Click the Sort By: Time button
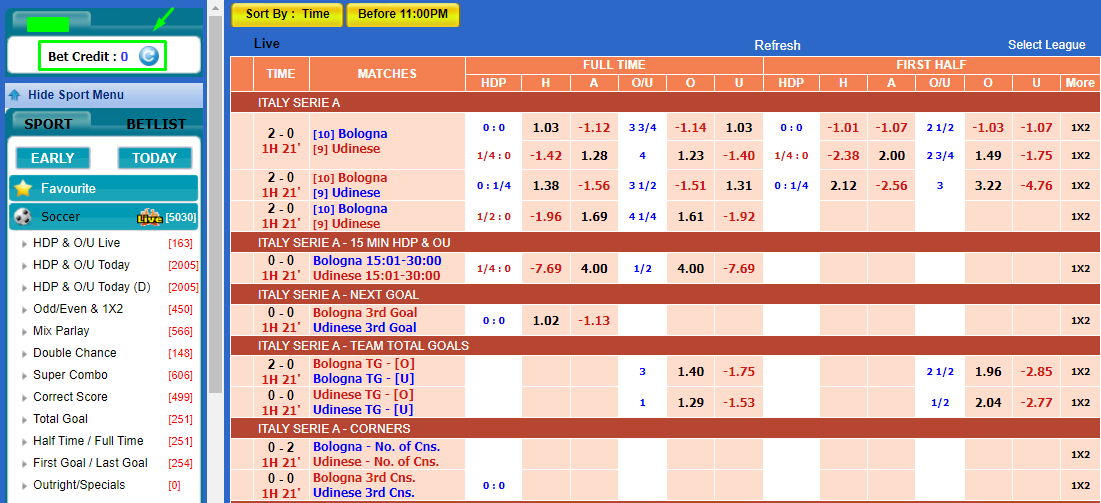 coord(287,14)
